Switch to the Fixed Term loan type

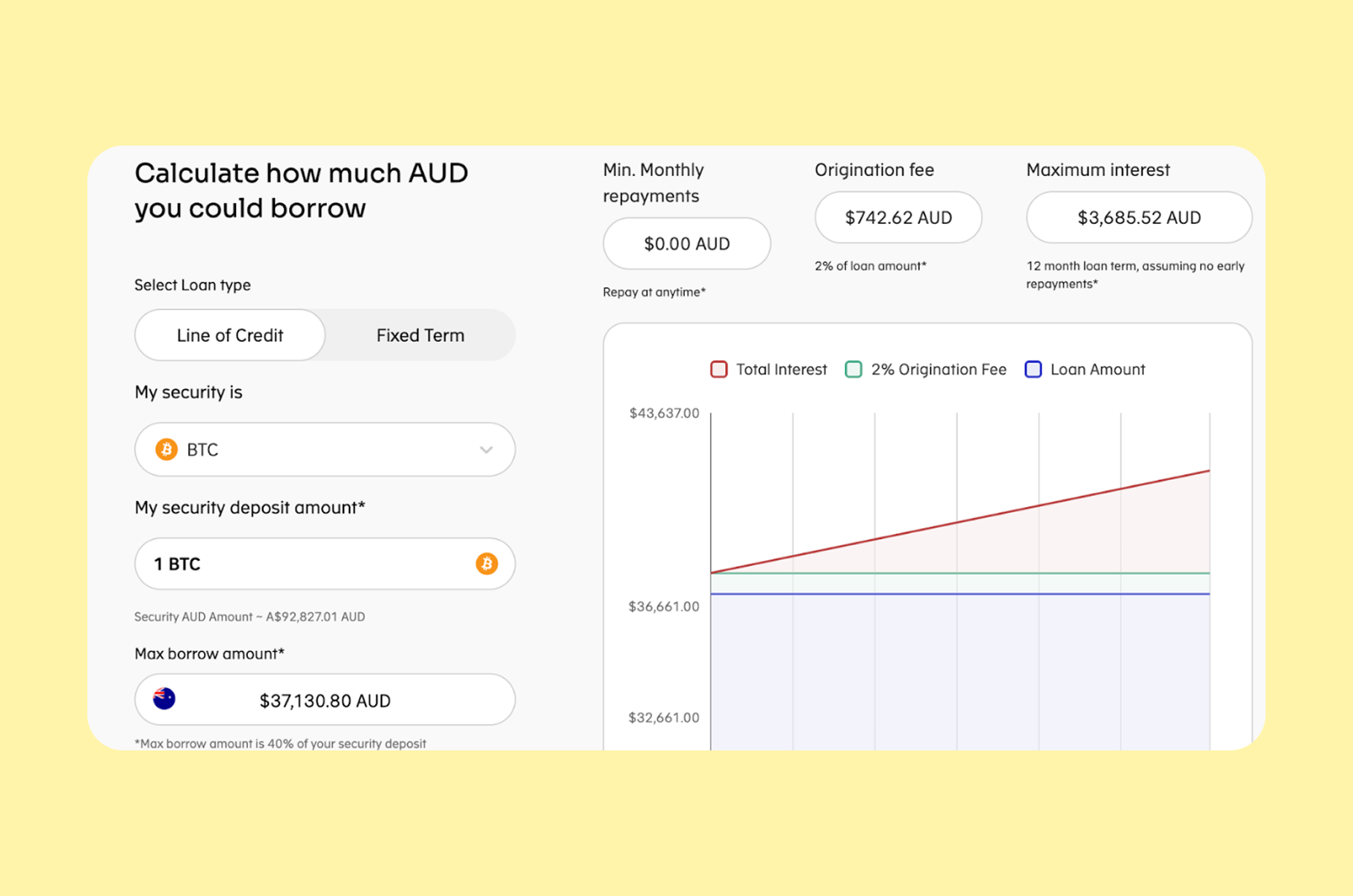[x=419, y=335]
